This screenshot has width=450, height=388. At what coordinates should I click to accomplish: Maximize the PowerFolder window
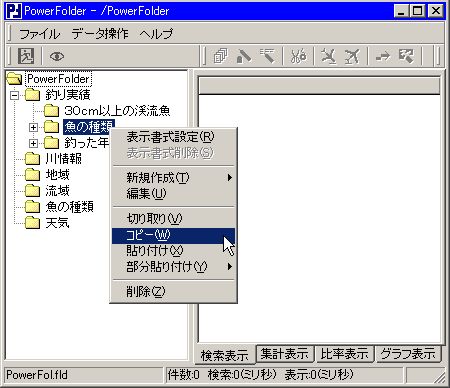(417, 11)
